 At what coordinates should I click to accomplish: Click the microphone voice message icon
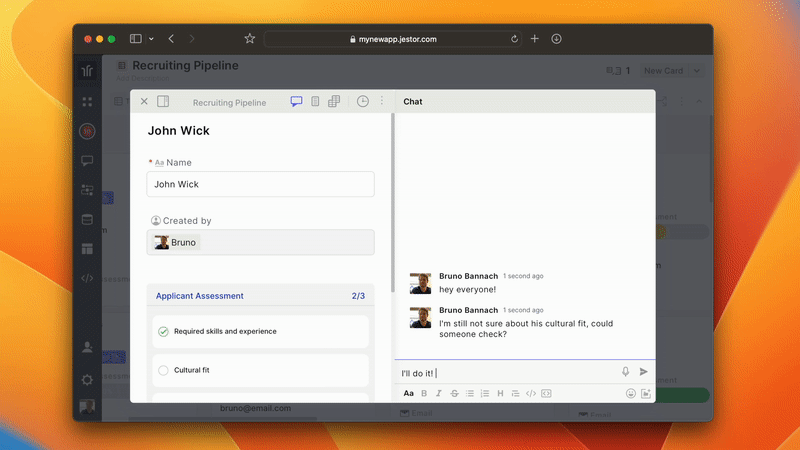626,372
